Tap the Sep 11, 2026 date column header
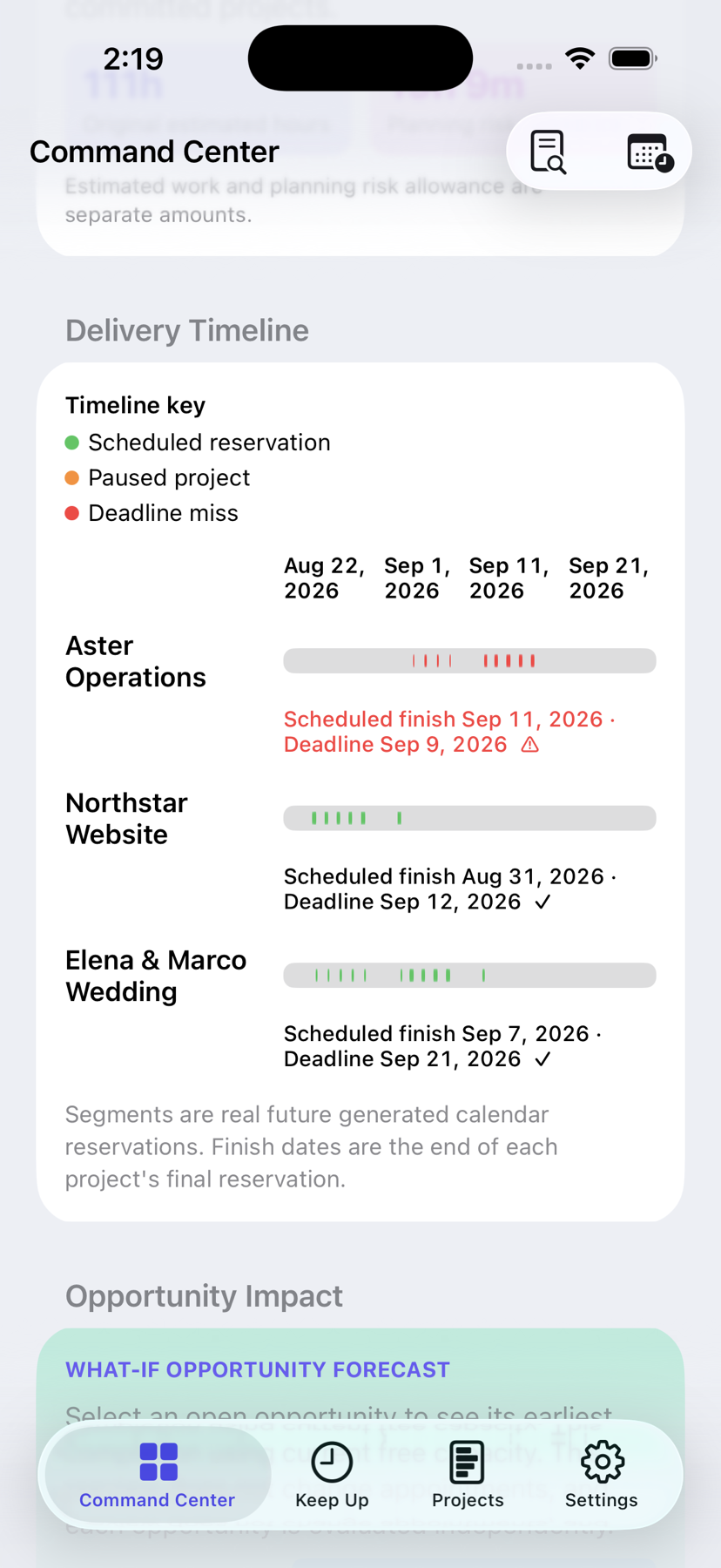The image size is (721, 1568). (x=509, y=578)
